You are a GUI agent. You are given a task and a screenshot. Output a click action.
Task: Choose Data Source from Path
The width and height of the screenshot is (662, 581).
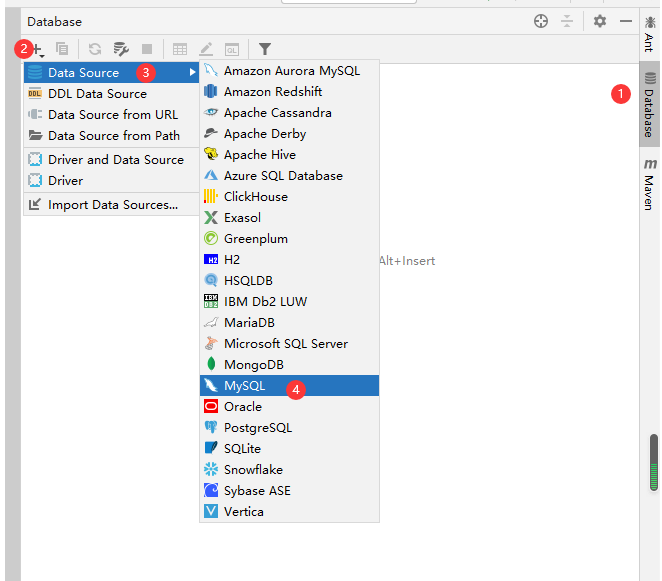tap(111, 136)
